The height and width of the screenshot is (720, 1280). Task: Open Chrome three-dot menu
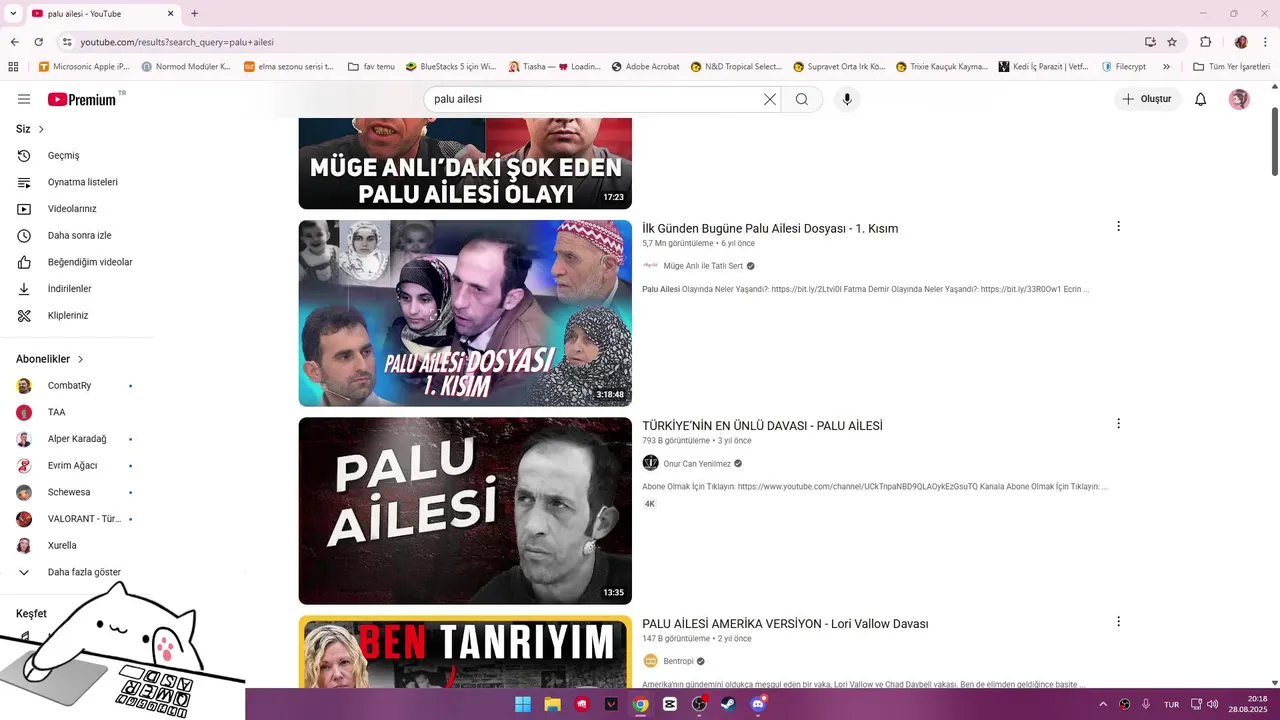click(1265, 42)
